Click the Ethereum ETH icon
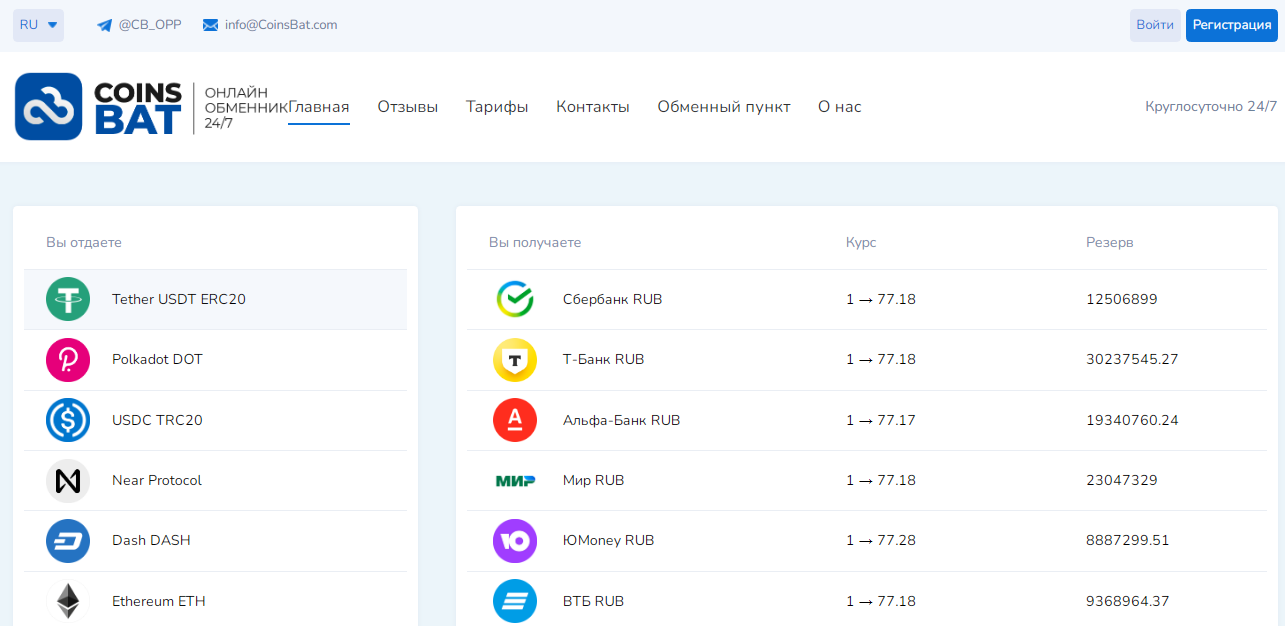1285x626 pixels. point(67,600)
